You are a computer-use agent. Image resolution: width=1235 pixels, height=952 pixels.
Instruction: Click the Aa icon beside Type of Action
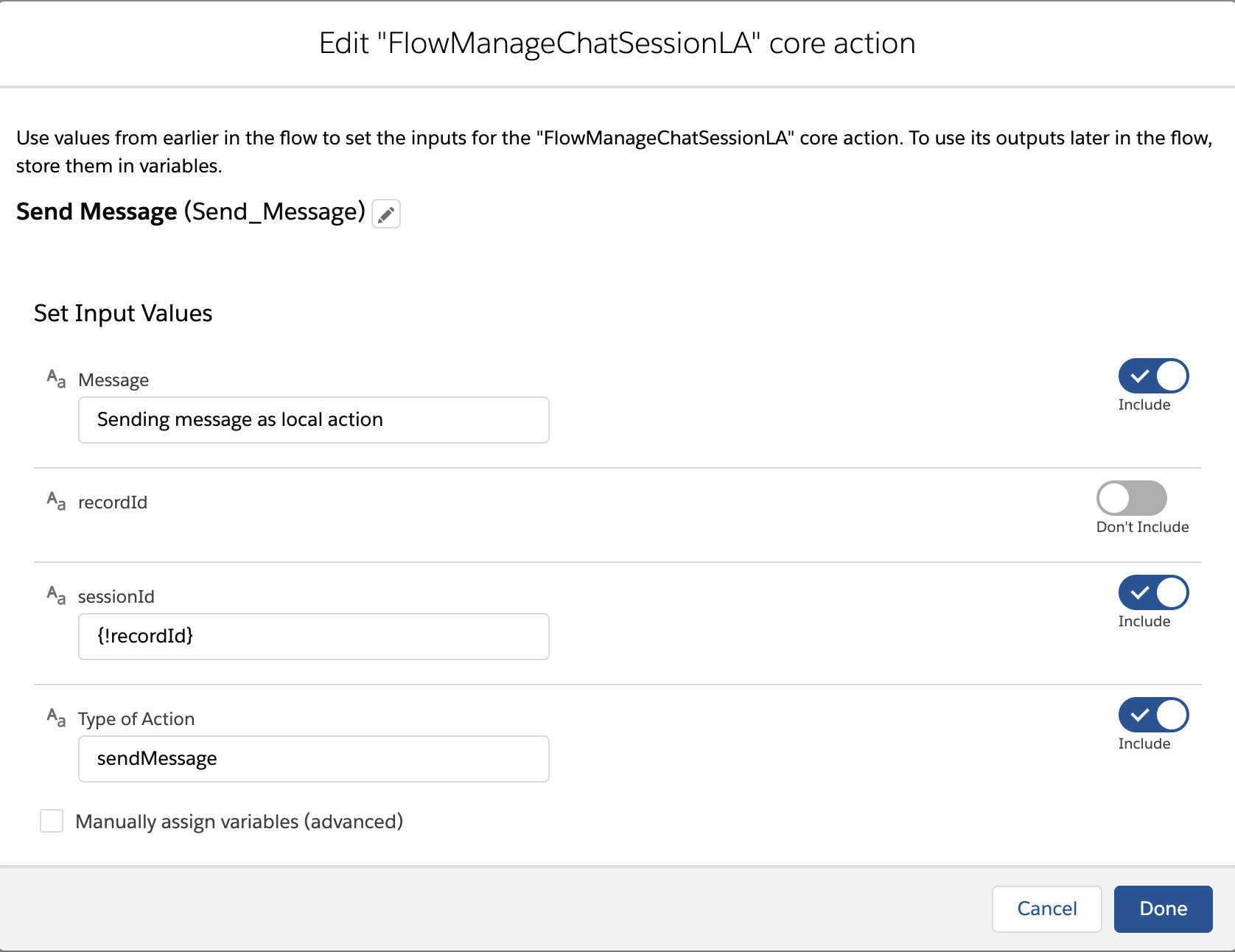(55, 717)
